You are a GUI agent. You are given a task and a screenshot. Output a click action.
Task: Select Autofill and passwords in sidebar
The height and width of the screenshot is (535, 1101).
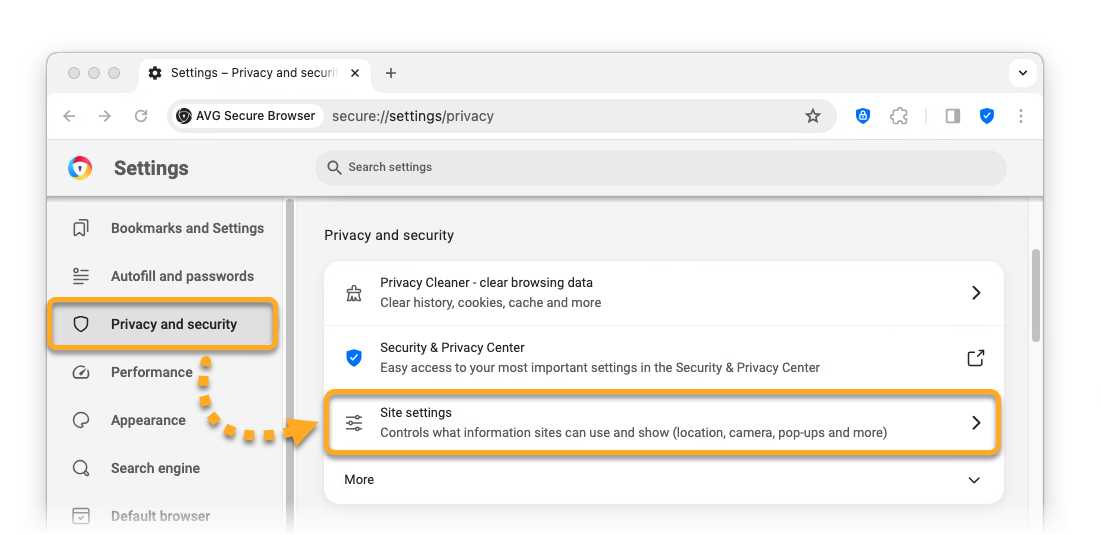click(x=181, y=276)
